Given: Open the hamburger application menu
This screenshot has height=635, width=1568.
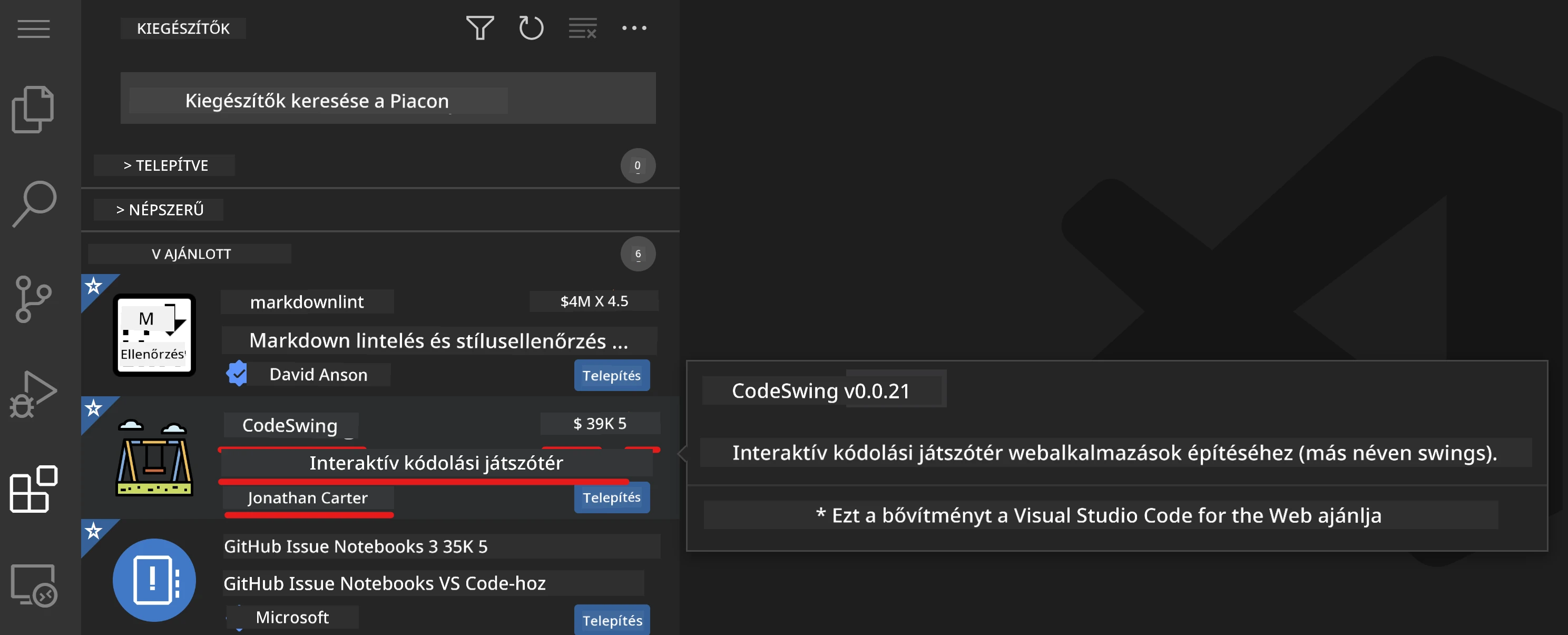Looking at the screenshot, I should point(34,28).
